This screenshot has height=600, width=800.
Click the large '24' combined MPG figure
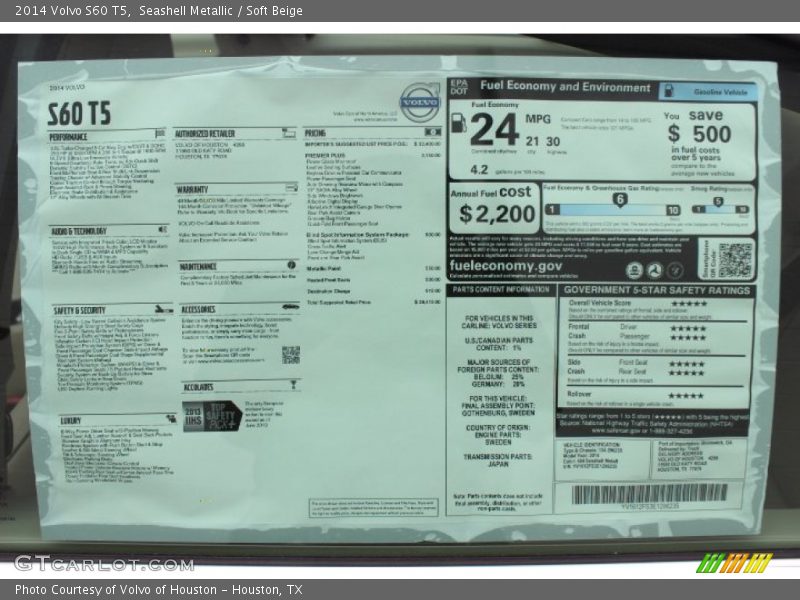point(494,130)
